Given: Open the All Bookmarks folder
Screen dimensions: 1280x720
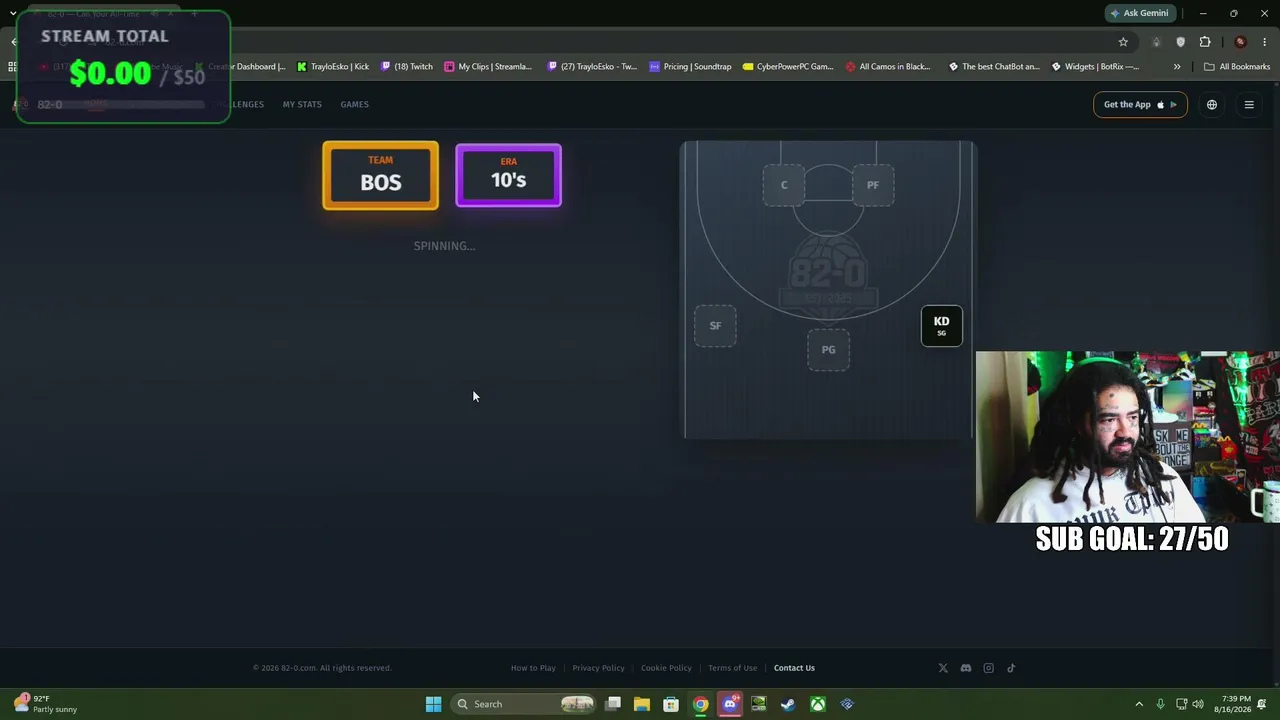Looking at the screenshot, I should pos(1237,67).
